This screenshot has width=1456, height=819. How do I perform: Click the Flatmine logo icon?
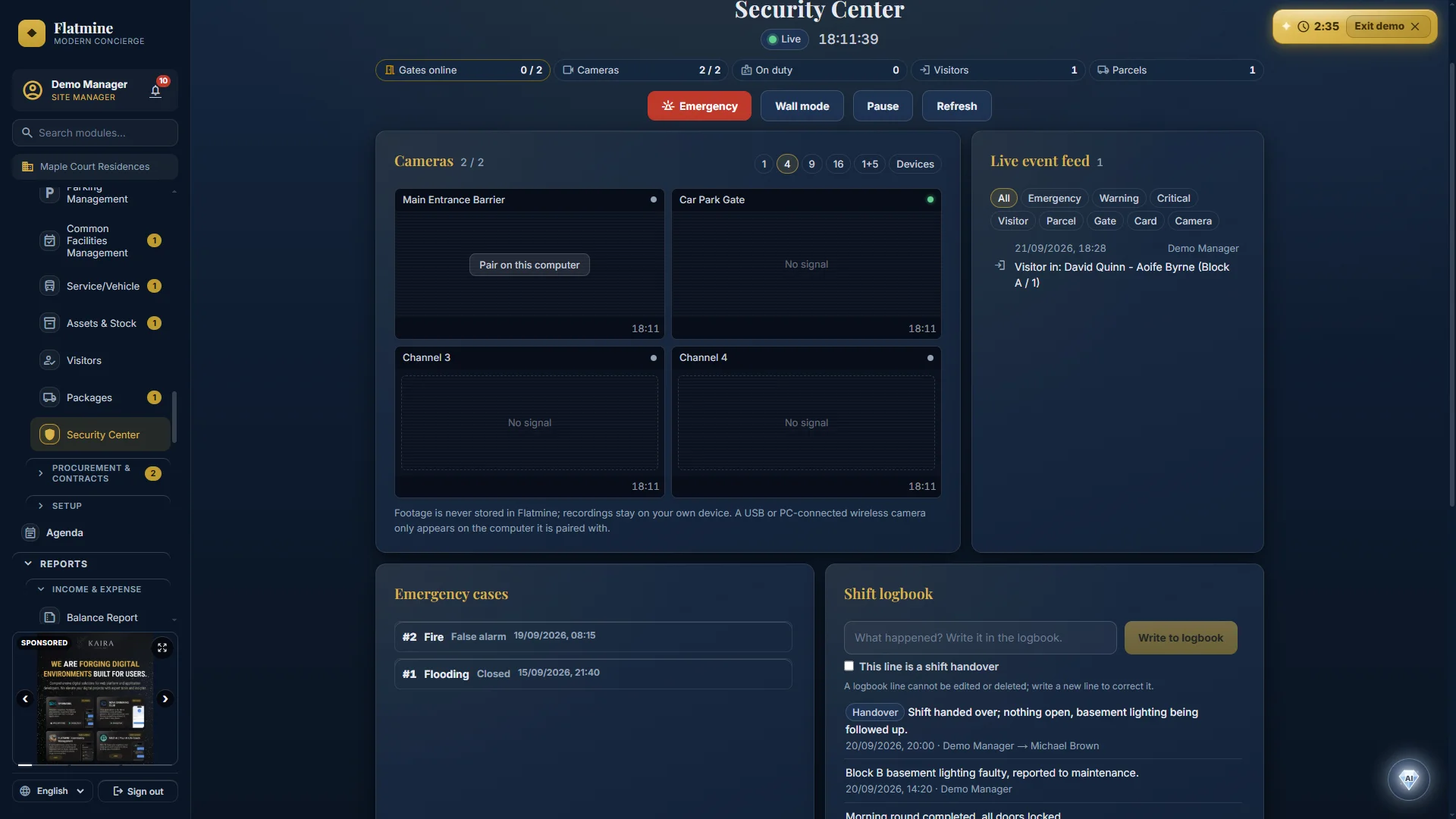click(x=32, y=33)
